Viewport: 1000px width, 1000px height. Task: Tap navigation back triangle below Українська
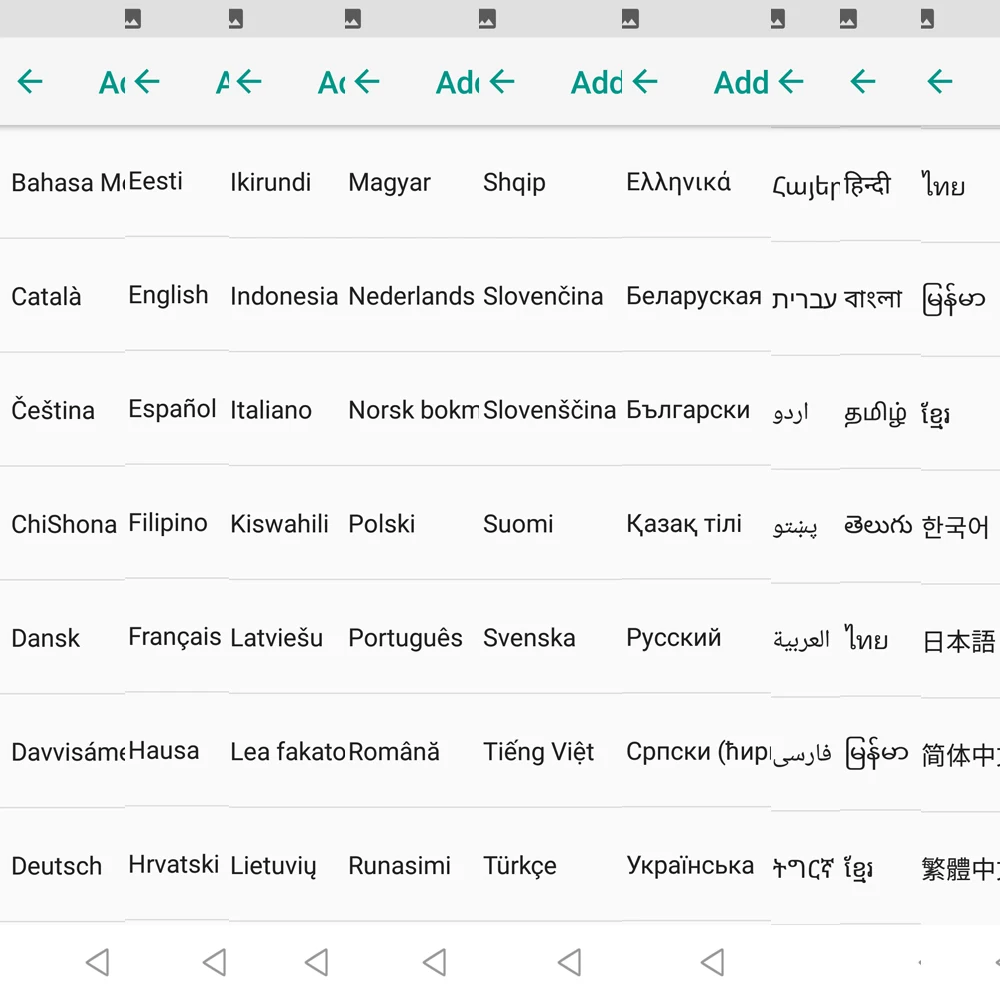(712, 962)
